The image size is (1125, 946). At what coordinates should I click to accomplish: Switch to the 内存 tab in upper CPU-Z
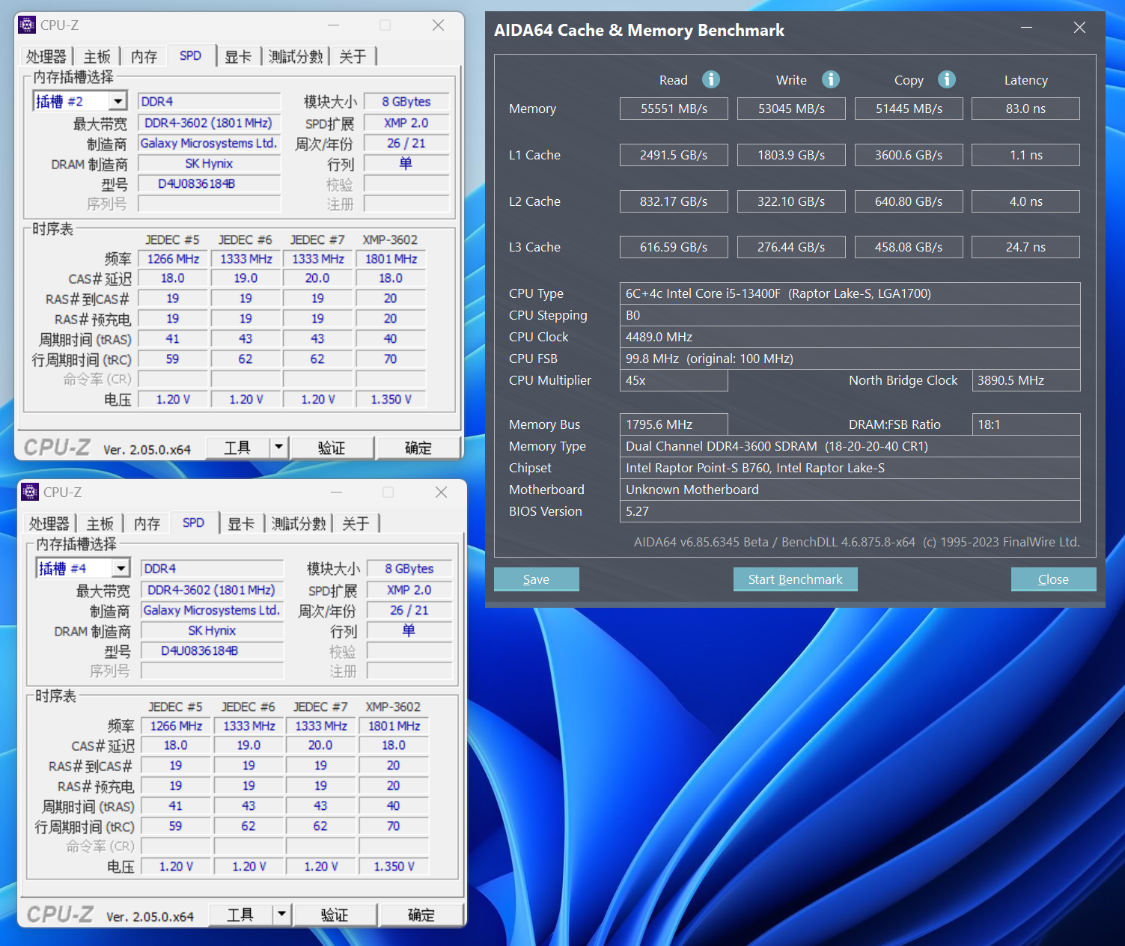pos(143,57)
